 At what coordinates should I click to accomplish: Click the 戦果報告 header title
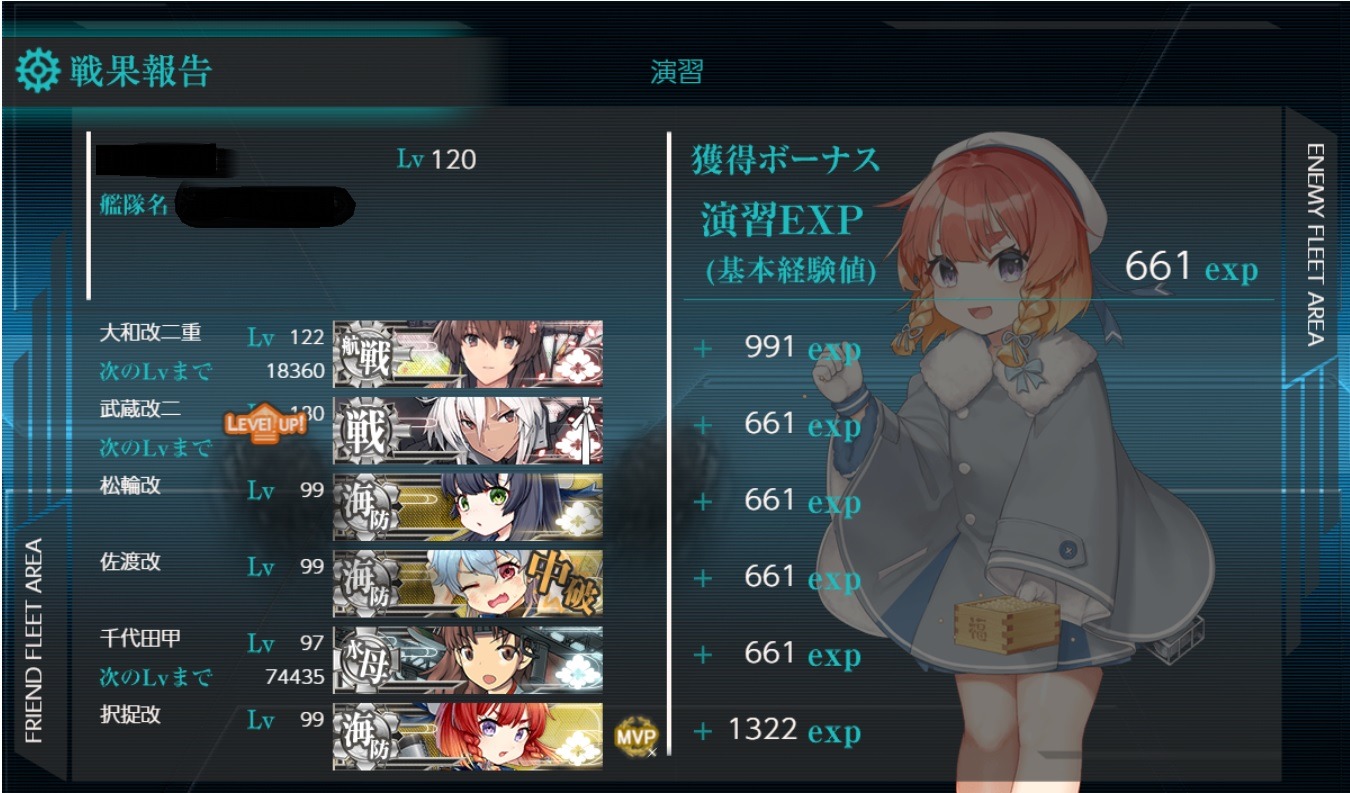tap(140, 72)
